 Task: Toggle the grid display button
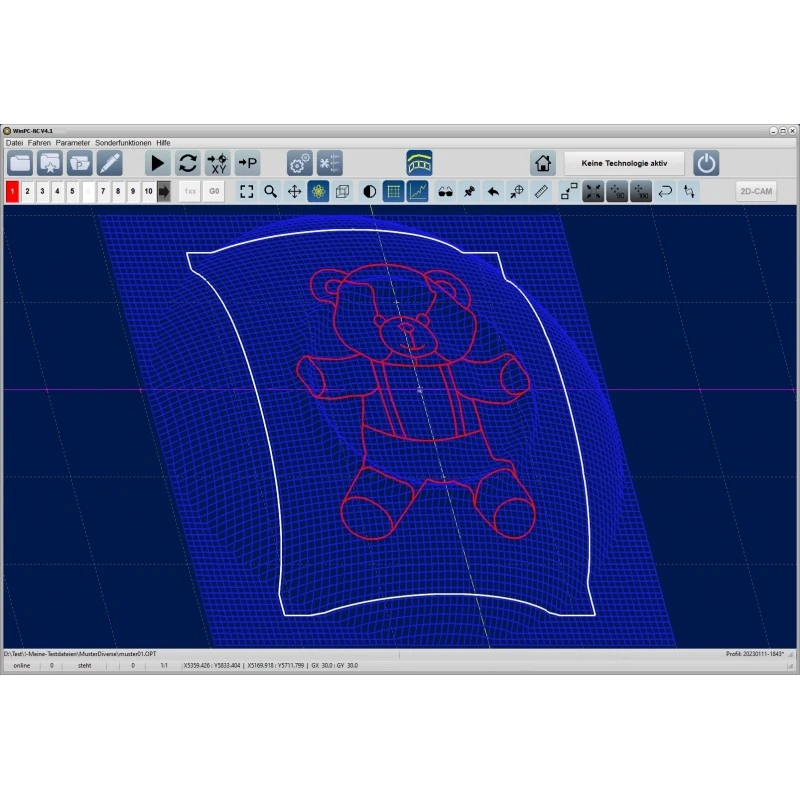tap(393, 191)
